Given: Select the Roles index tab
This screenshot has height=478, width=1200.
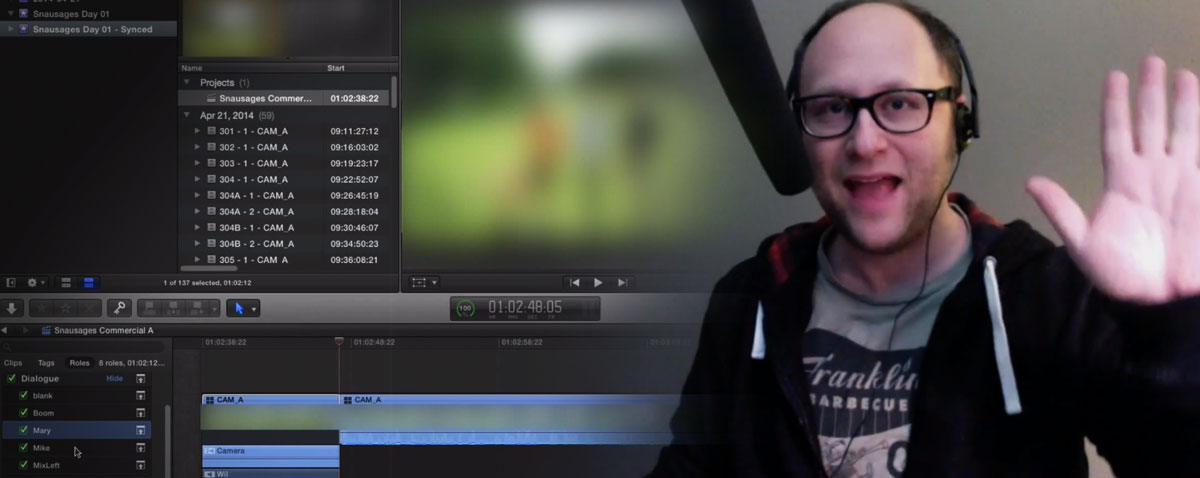Looking at the screenshot, I should click(x=79, y=363).
